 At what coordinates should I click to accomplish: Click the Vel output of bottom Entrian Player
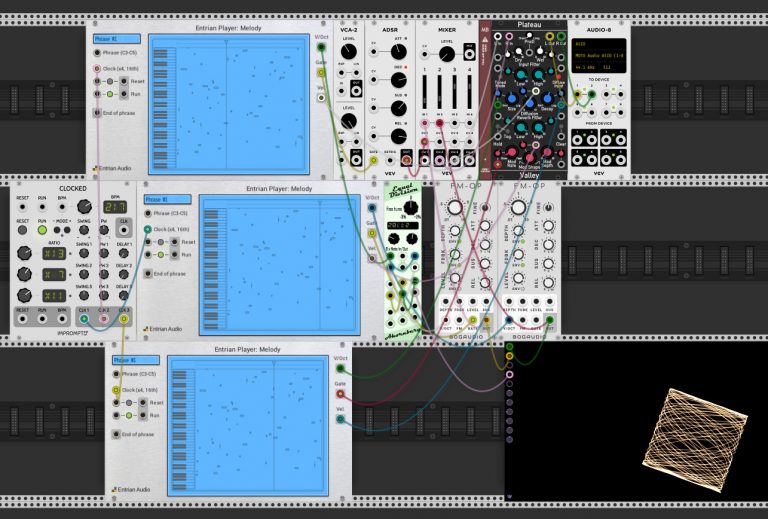340,419
